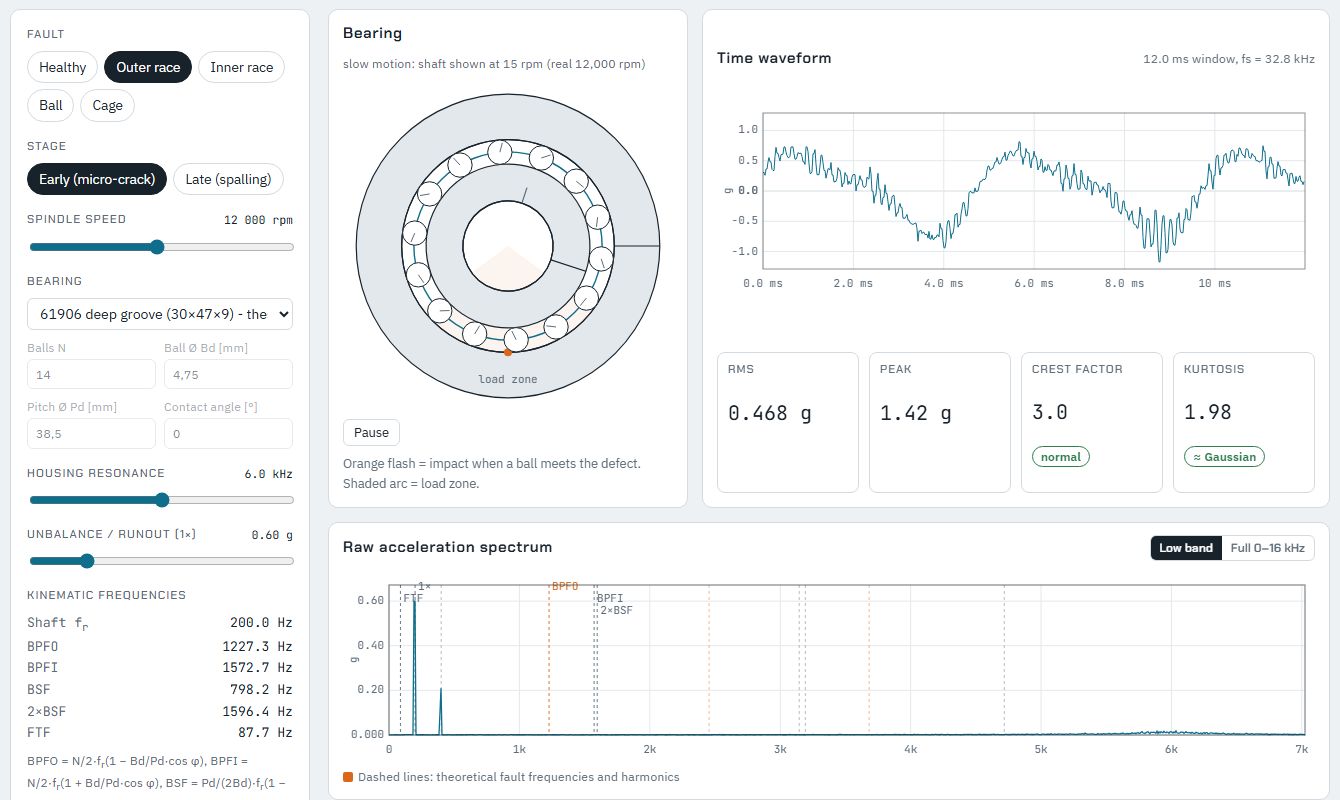
Task: Switch stage to Late (spalling)
Action: tap(229, 179)
